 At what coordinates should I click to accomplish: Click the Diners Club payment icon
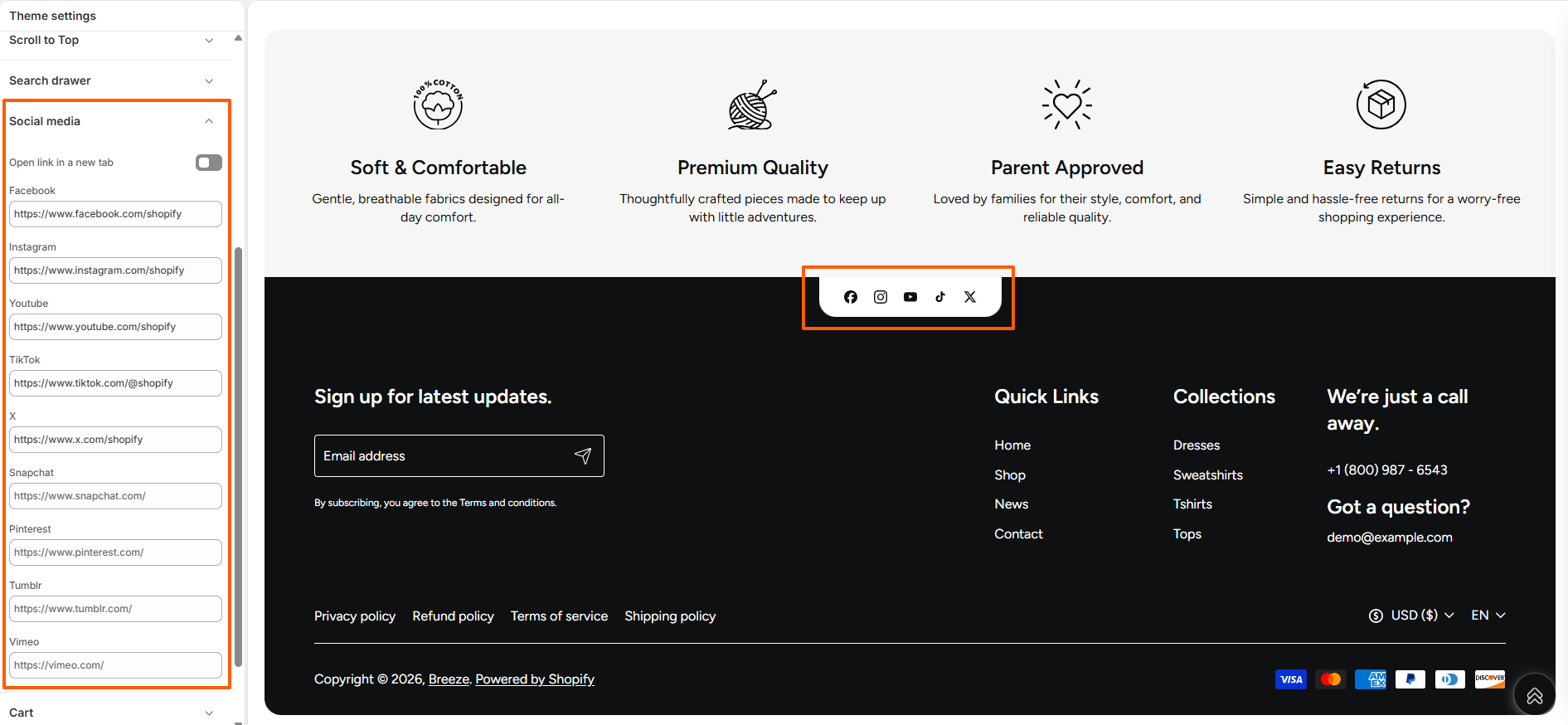pos(1450,679)
